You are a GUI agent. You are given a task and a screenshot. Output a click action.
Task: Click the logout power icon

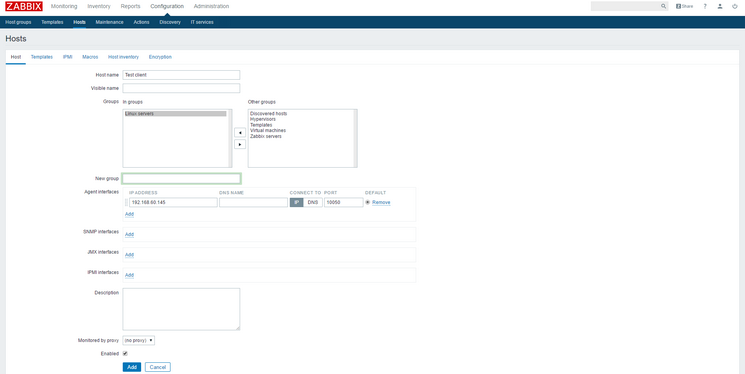pyautogui.click(x=735, y=6)
